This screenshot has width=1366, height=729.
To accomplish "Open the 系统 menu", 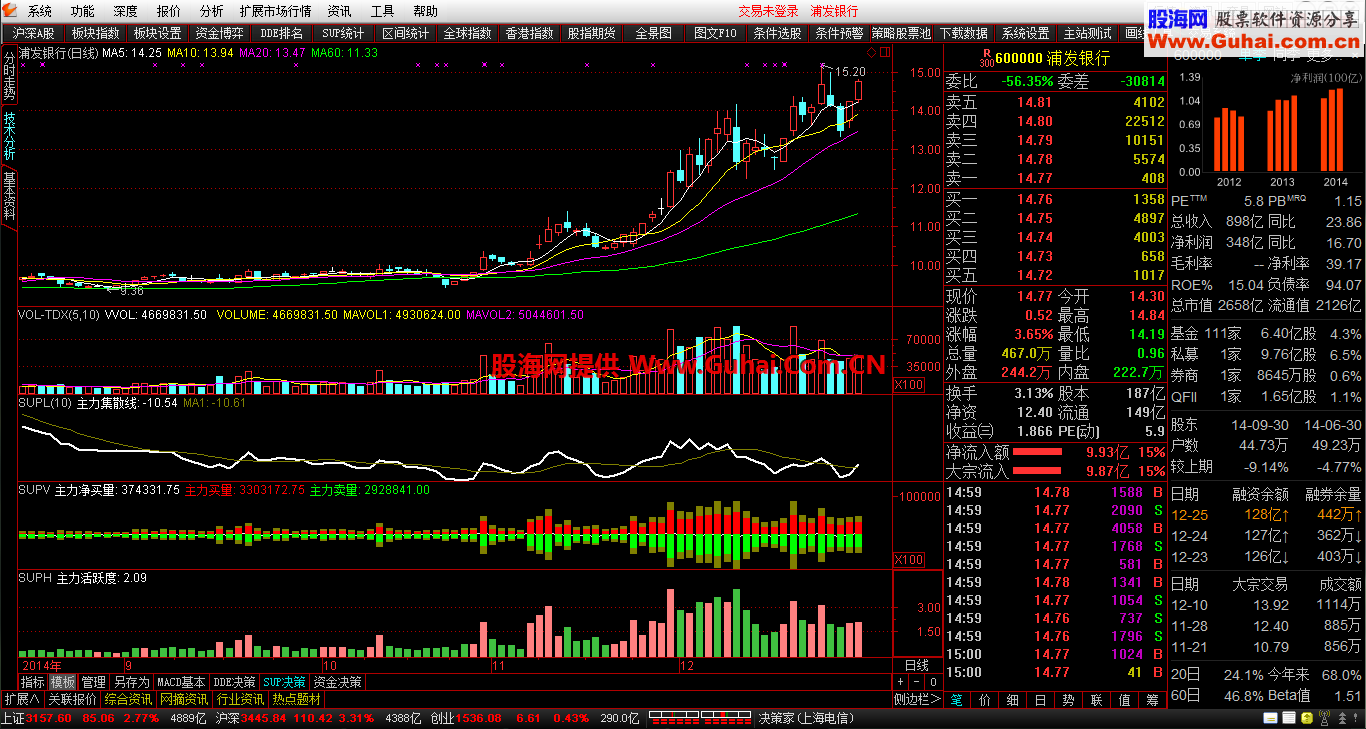I will click(40, 11).
